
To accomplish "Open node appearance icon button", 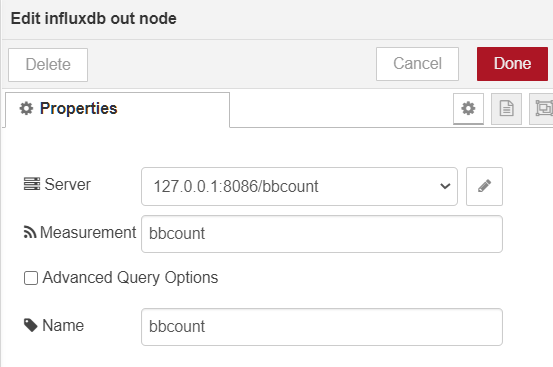I will [x=542, y=109].
